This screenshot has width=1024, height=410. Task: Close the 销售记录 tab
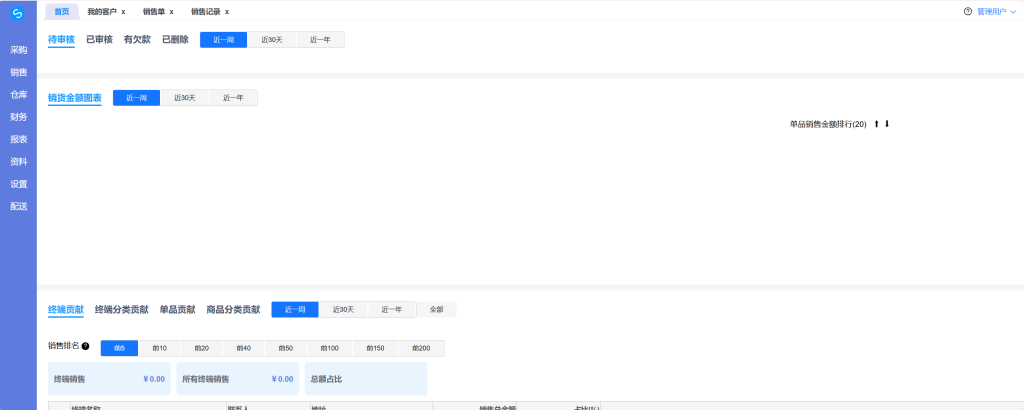pyautogui.click(x=227, y=12)
